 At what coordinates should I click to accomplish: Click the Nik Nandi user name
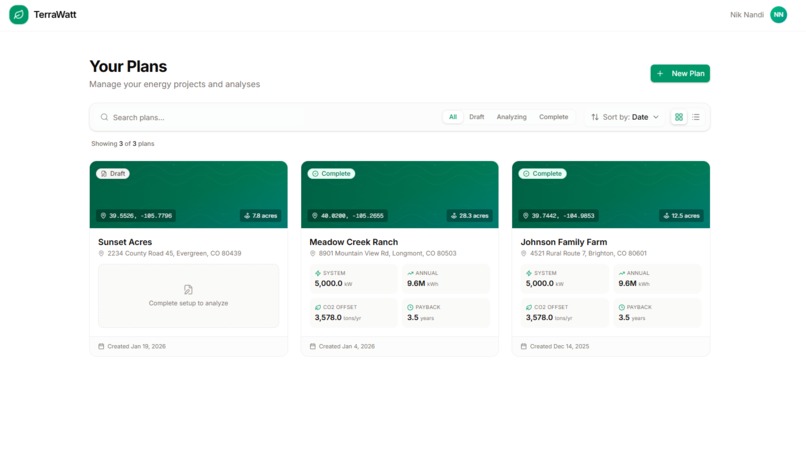pyautogui.click(x=747, y=15)
